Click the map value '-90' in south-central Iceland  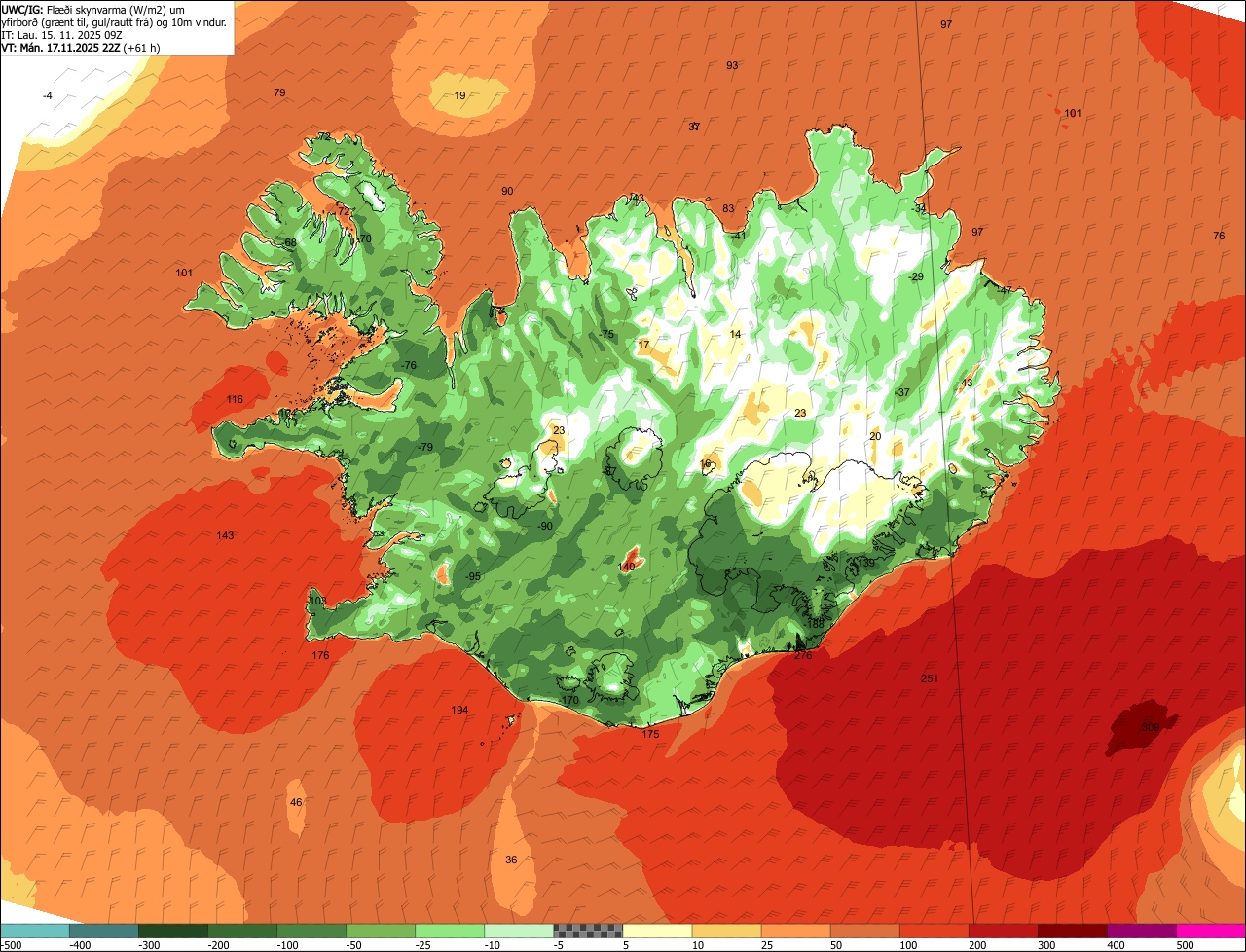[545, 526]
